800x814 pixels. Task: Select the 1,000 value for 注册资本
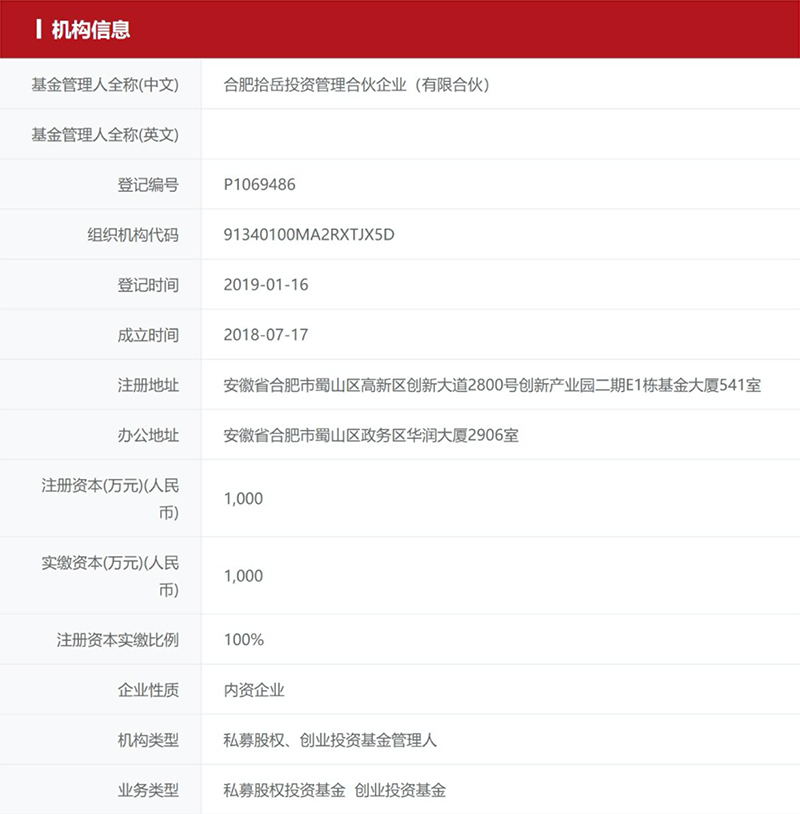[243, 499]
